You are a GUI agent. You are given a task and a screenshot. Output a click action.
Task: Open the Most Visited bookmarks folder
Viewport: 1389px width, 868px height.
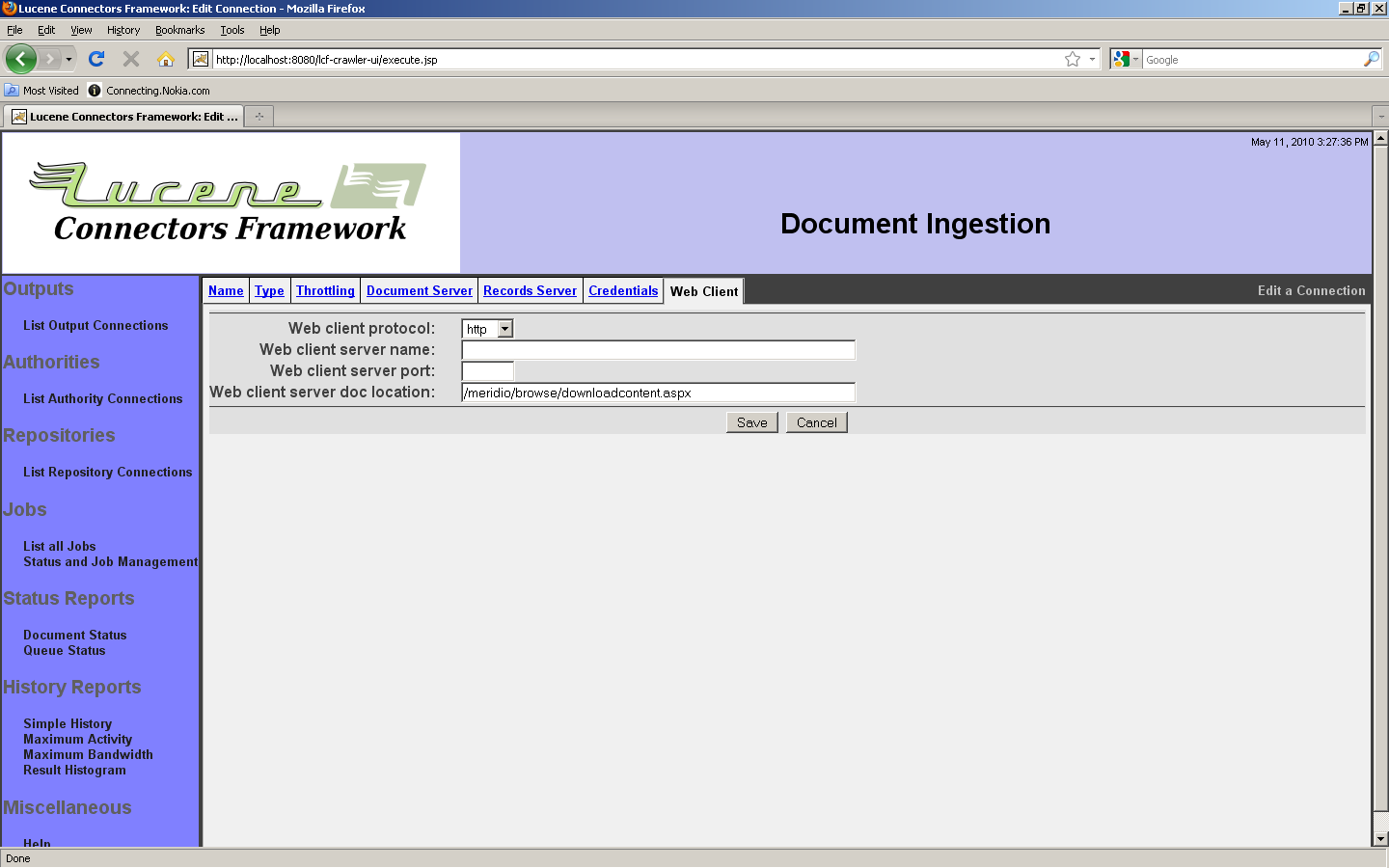point(41,91)
